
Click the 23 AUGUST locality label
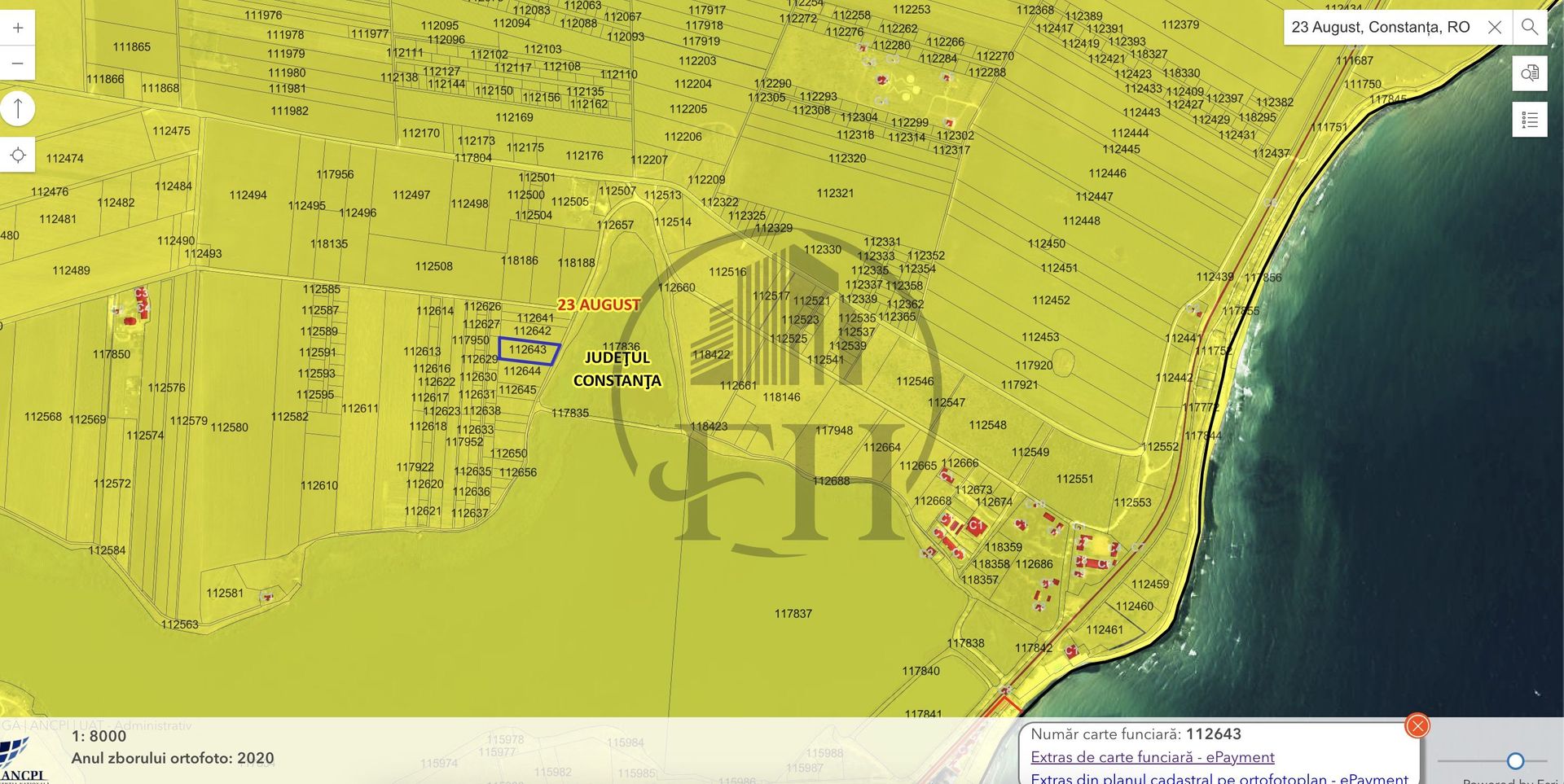599,304
